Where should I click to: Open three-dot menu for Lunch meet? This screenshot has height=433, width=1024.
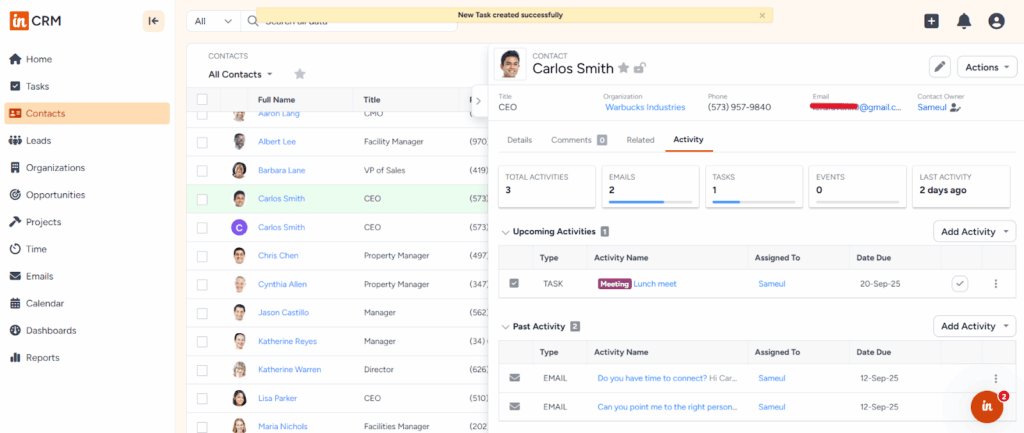tap(995, 284)
